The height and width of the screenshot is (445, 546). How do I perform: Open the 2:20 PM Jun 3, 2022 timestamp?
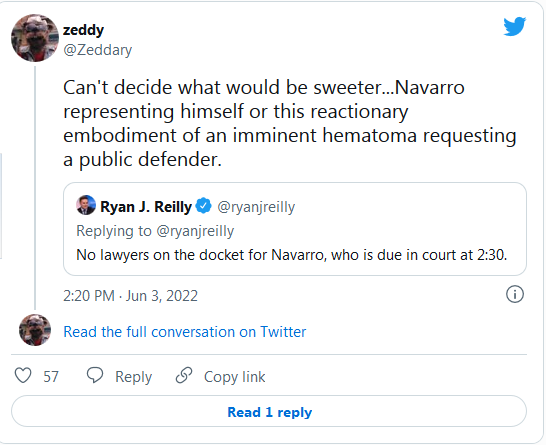[x=130, y=296]
